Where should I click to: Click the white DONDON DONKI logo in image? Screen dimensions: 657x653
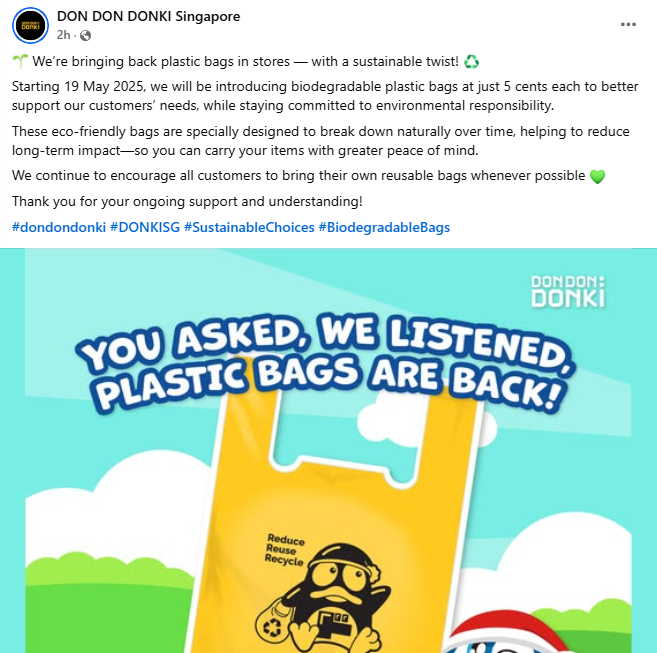tap(568, 291)
